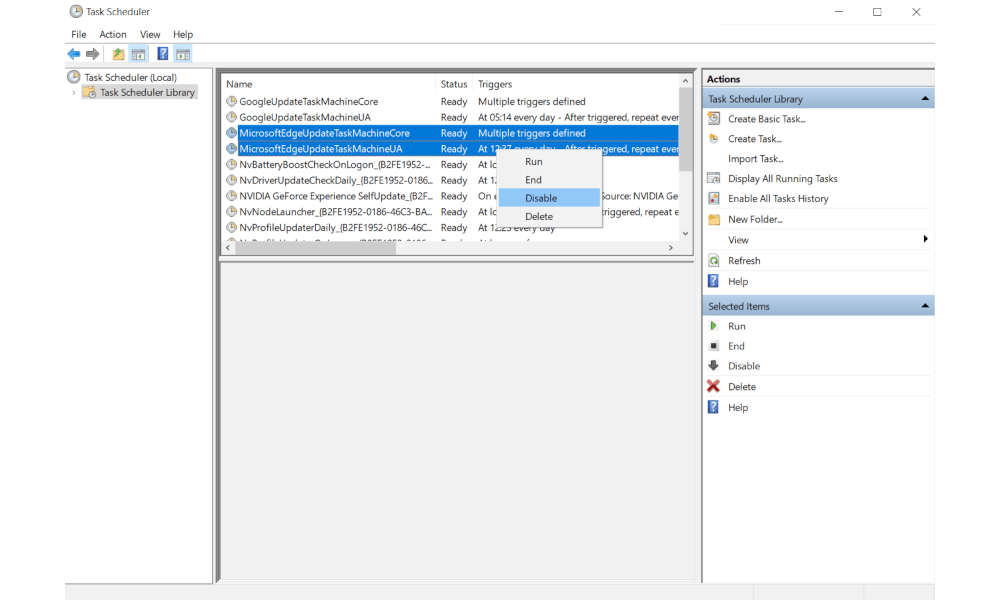Click New Folder... action link

click(755, 219)
